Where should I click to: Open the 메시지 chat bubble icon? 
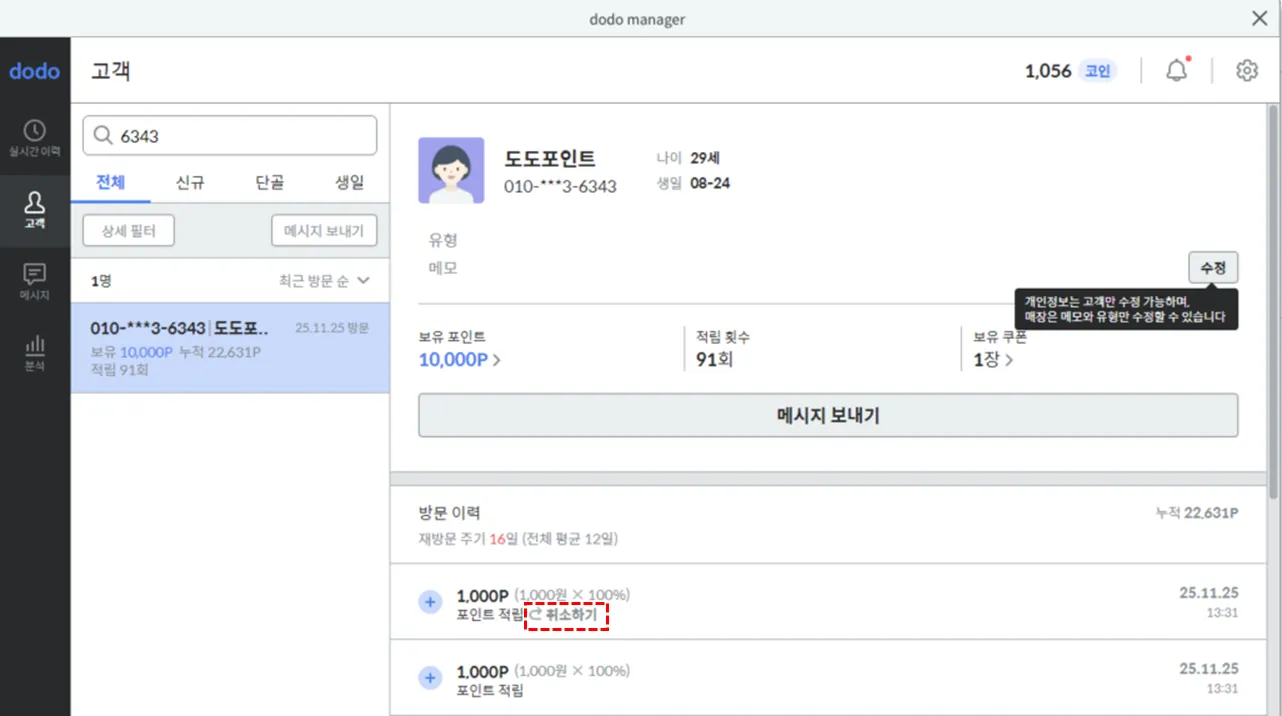pos(35,275)
